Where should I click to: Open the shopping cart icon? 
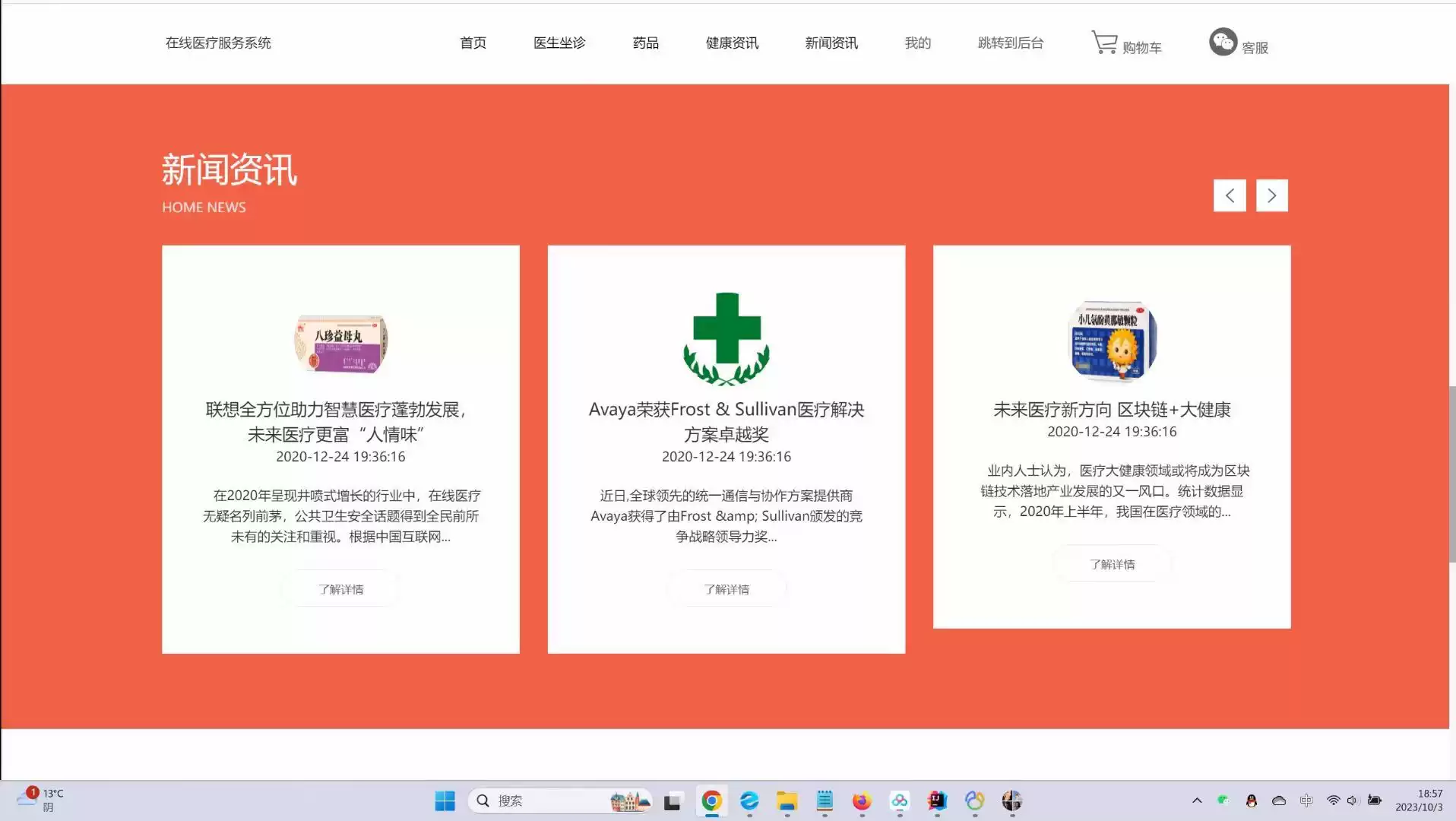(1103, 42)
